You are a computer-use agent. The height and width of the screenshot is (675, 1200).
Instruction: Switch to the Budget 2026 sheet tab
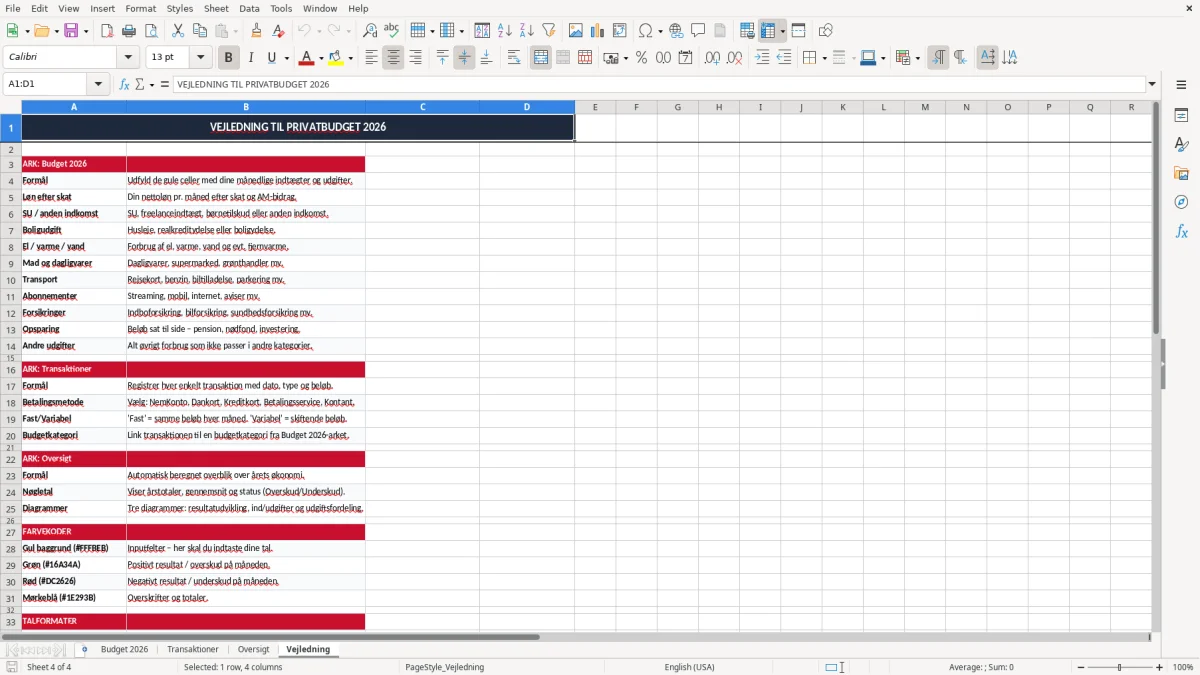124,650
